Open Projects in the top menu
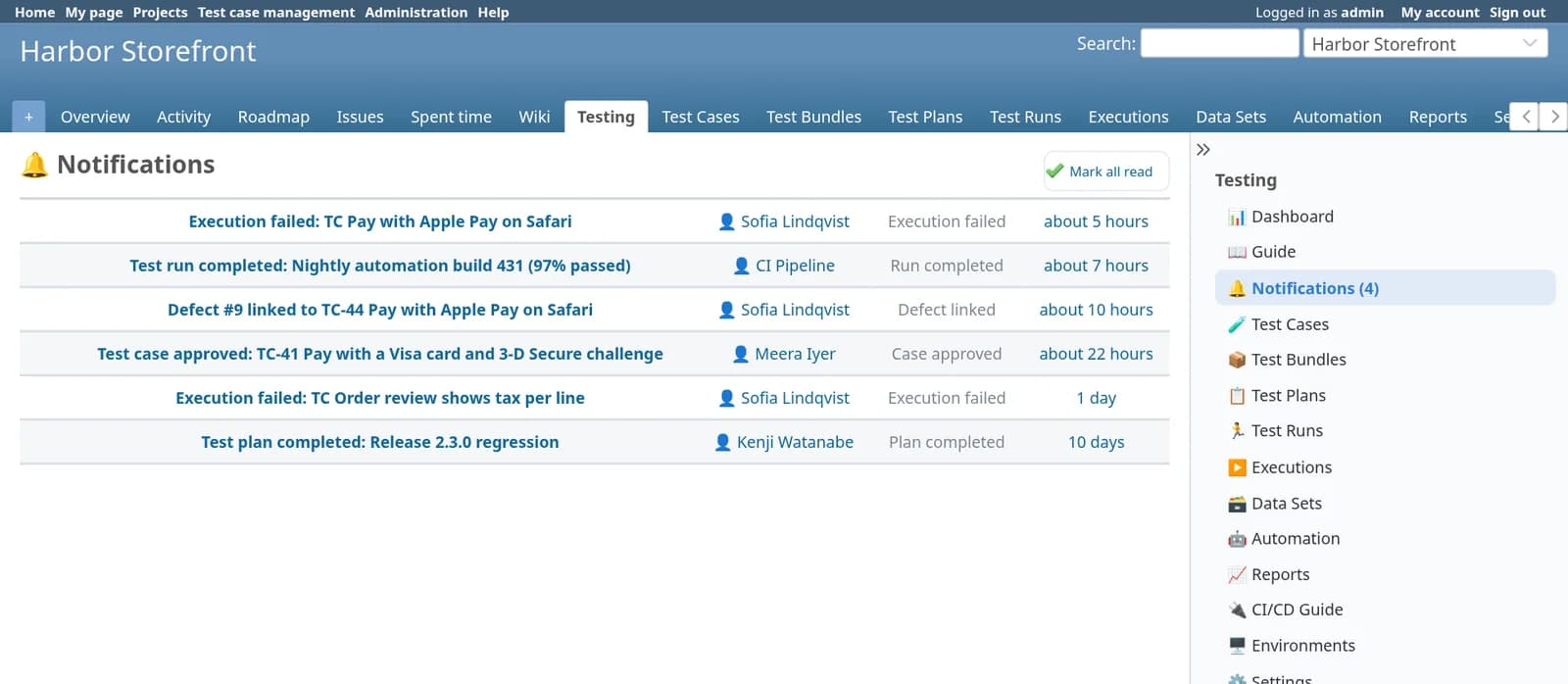Screen dimensions: 1568x684 (160, 12)
